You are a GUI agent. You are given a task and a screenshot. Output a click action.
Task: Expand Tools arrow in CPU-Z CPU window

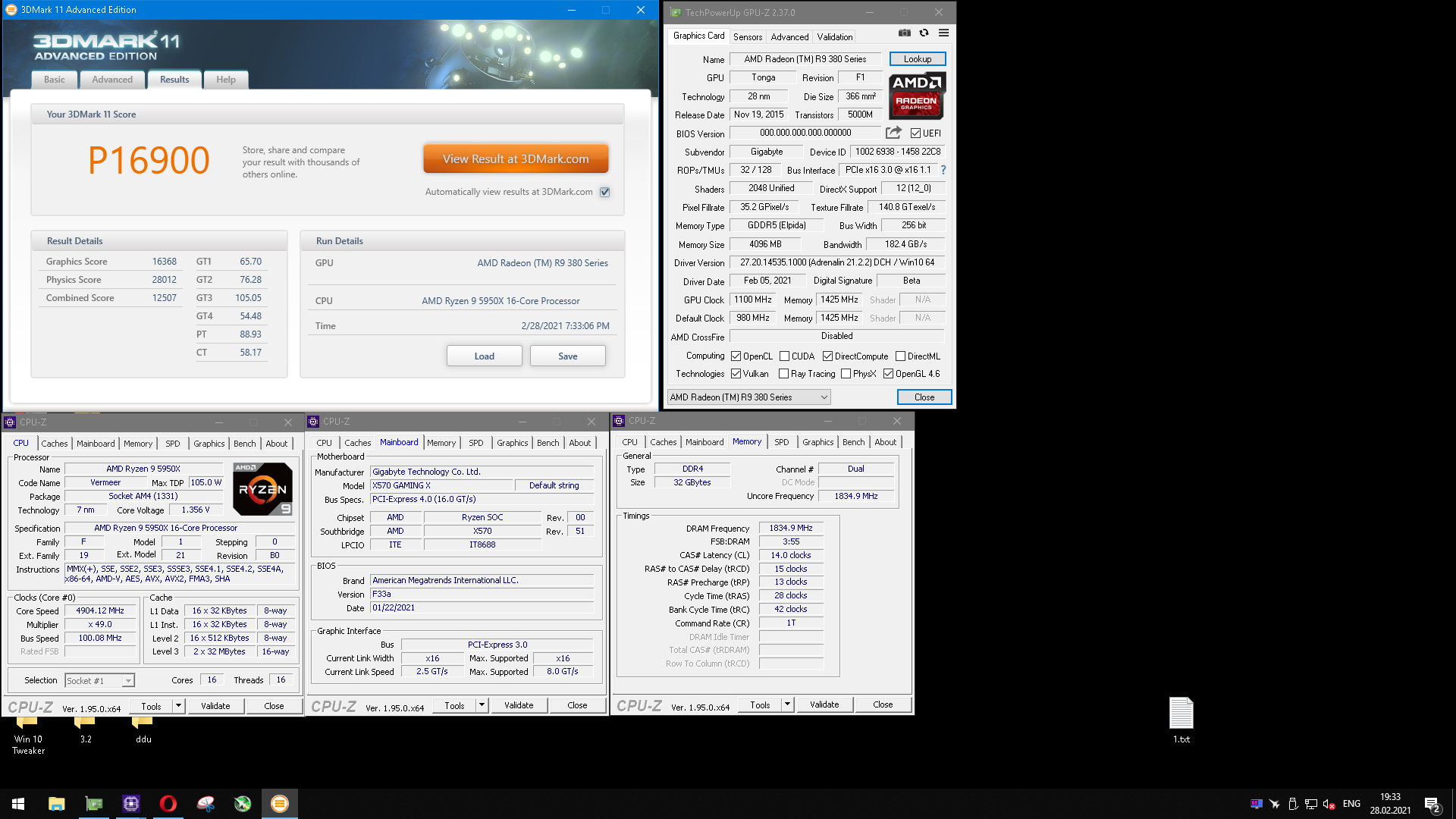pos(178,705)
